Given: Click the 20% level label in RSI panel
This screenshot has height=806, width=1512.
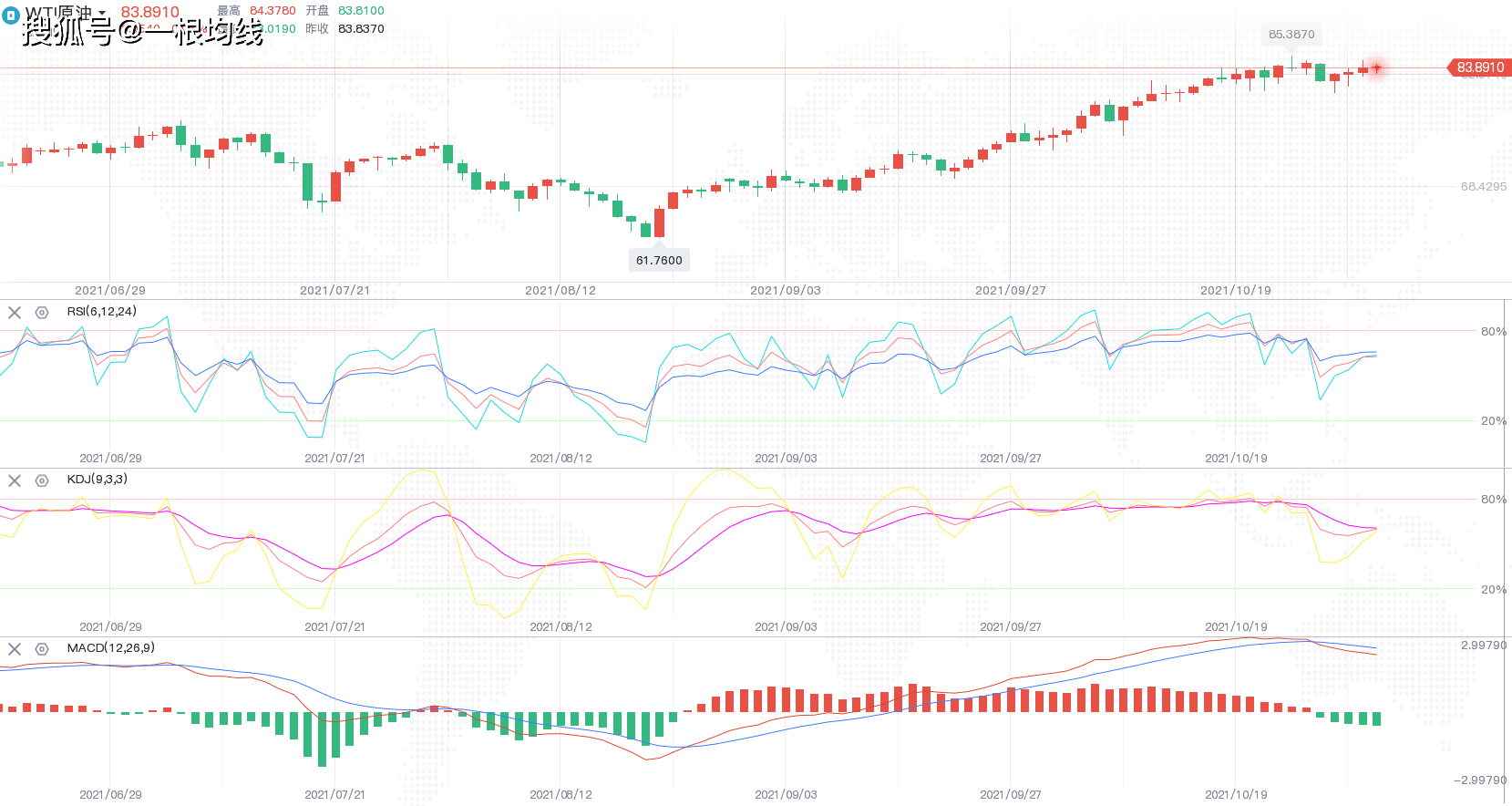Looking at the screenshot, I should (1494, 420).
